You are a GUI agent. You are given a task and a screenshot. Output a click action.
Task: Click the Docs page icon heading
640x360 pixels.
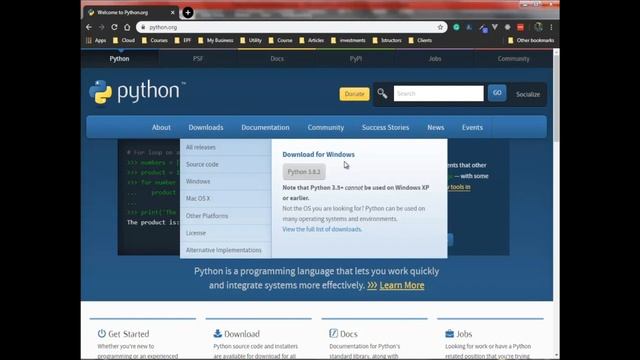point(333,333)
